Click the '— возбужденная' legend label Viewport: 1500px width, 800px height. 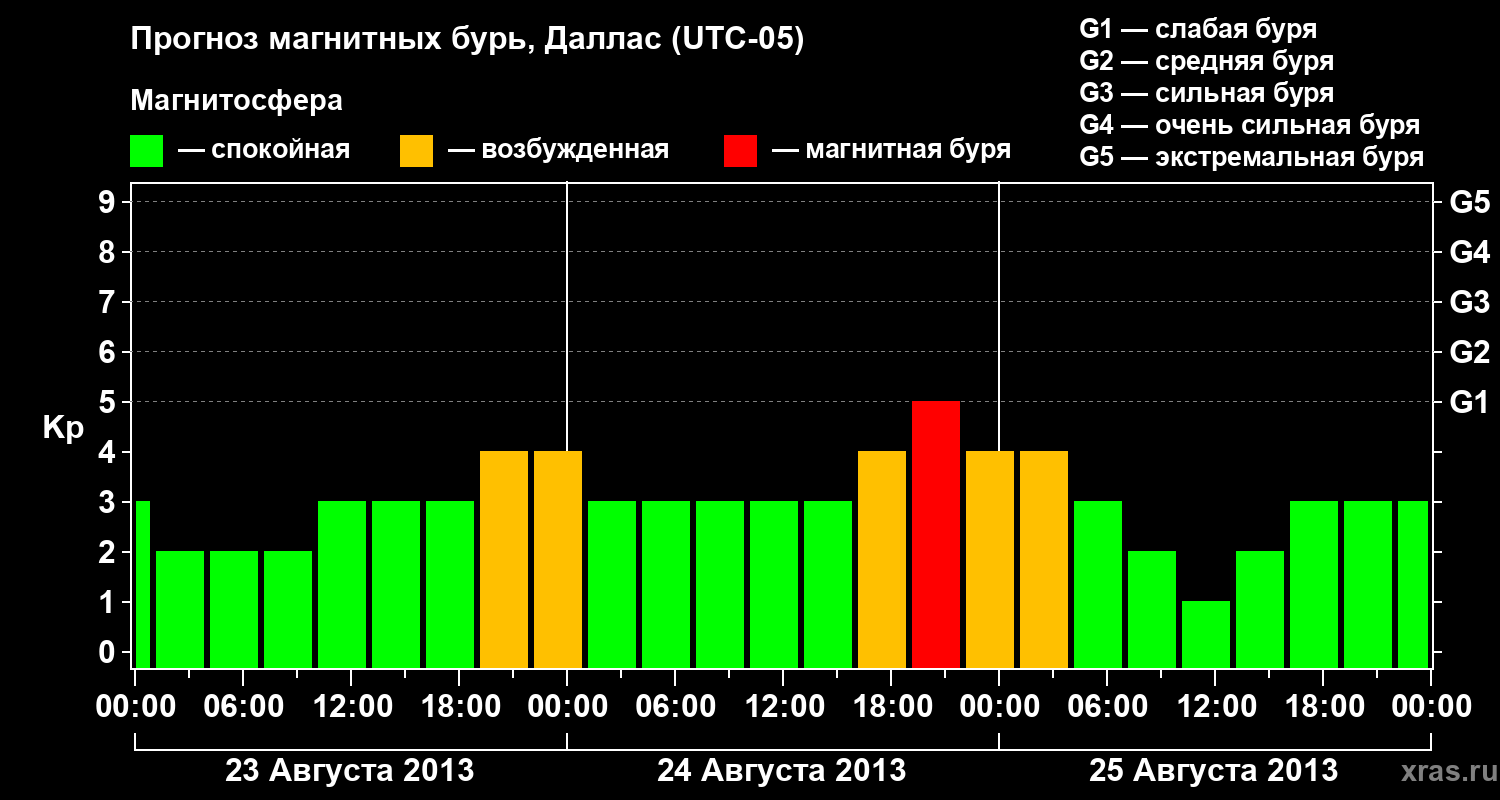[x=558, y=151]
